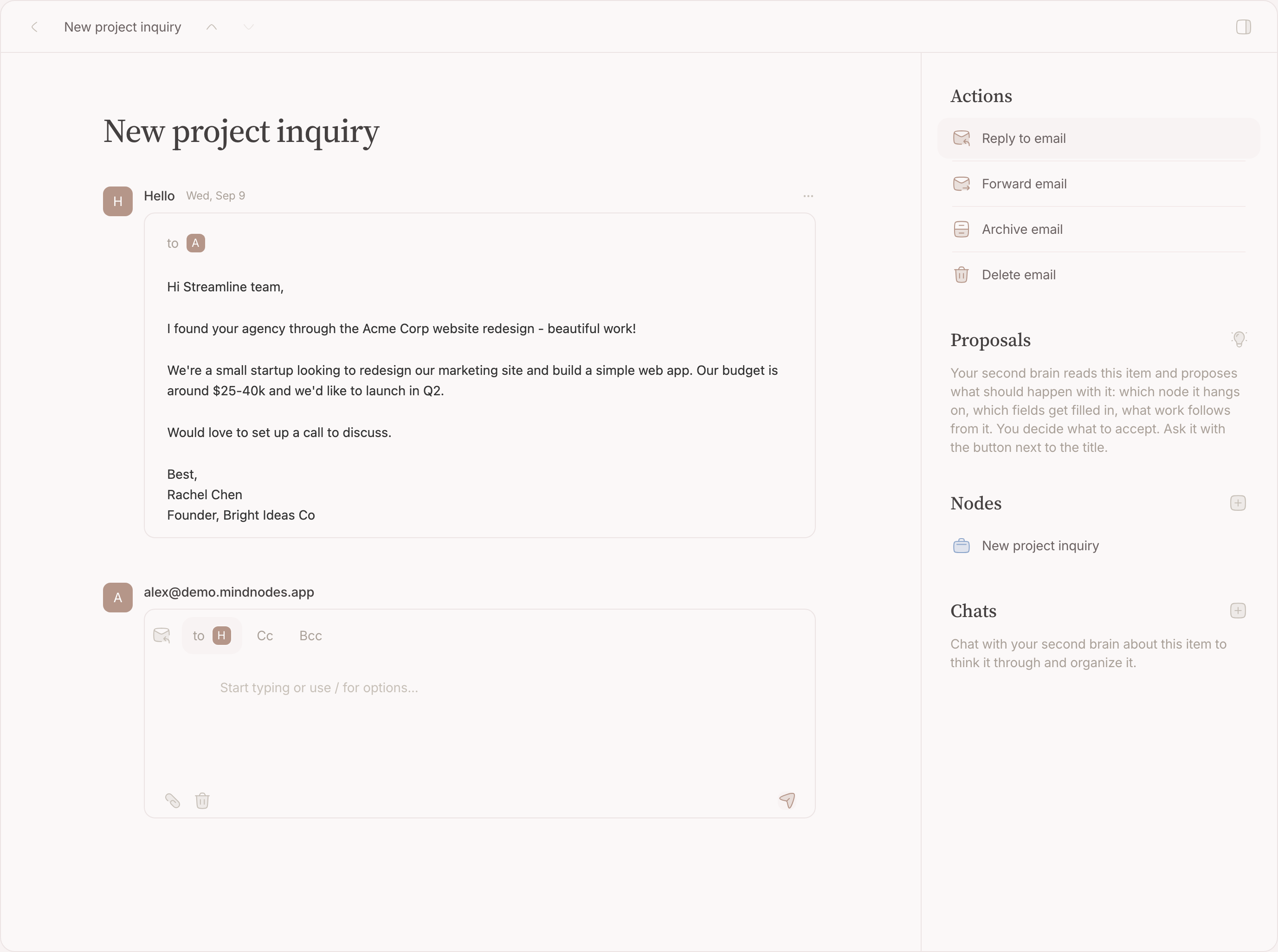Click the Reply to email envelope icon

tap(962, 138)
